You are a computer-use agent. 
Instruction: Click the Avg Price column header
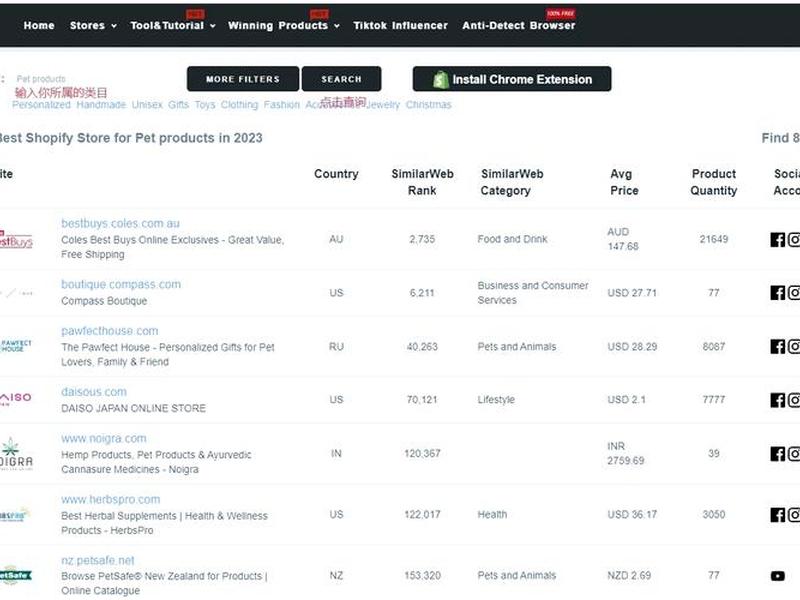click(x=624, y=182)
